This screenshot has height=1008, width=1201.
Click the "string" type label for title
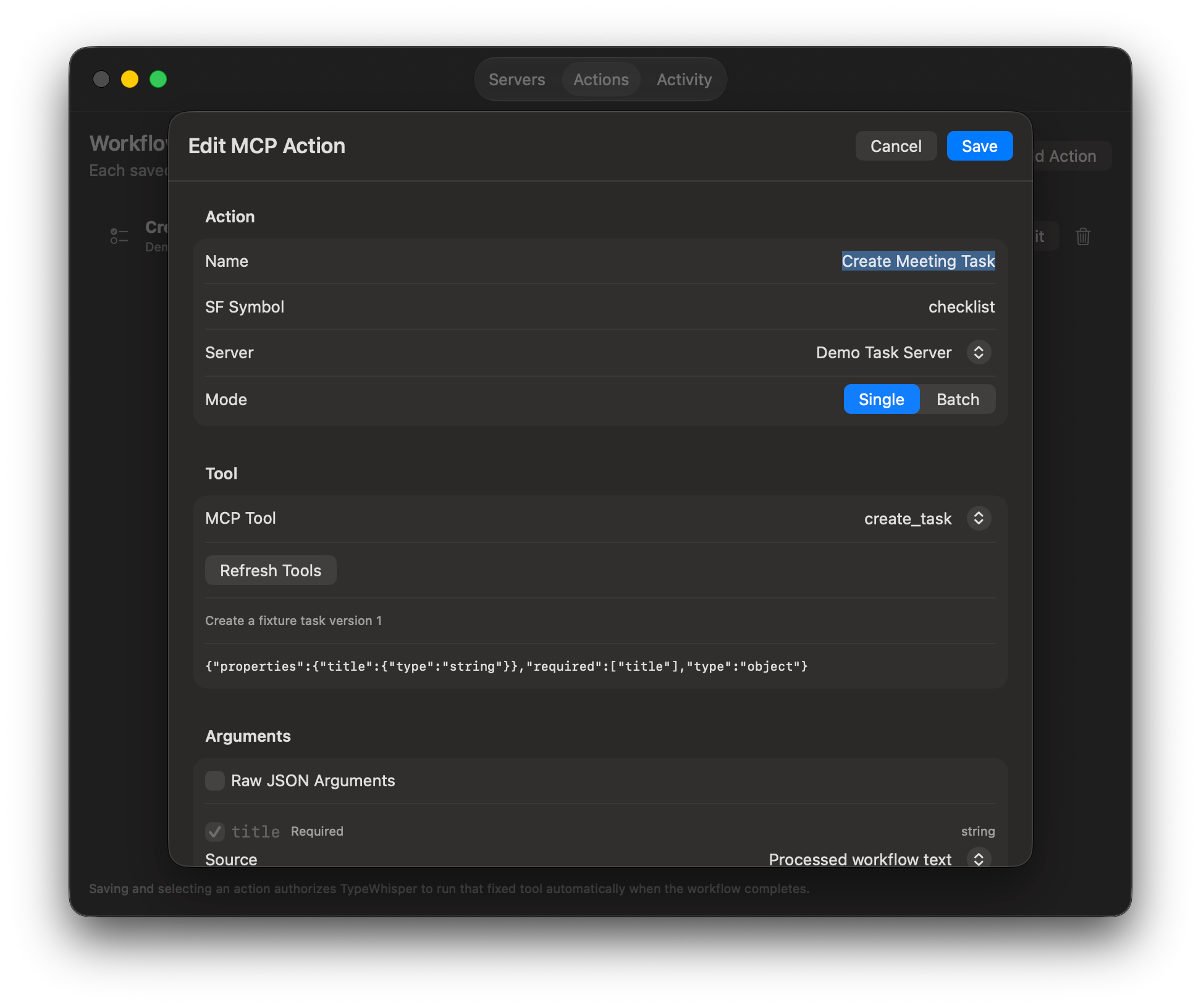[978, 831]
